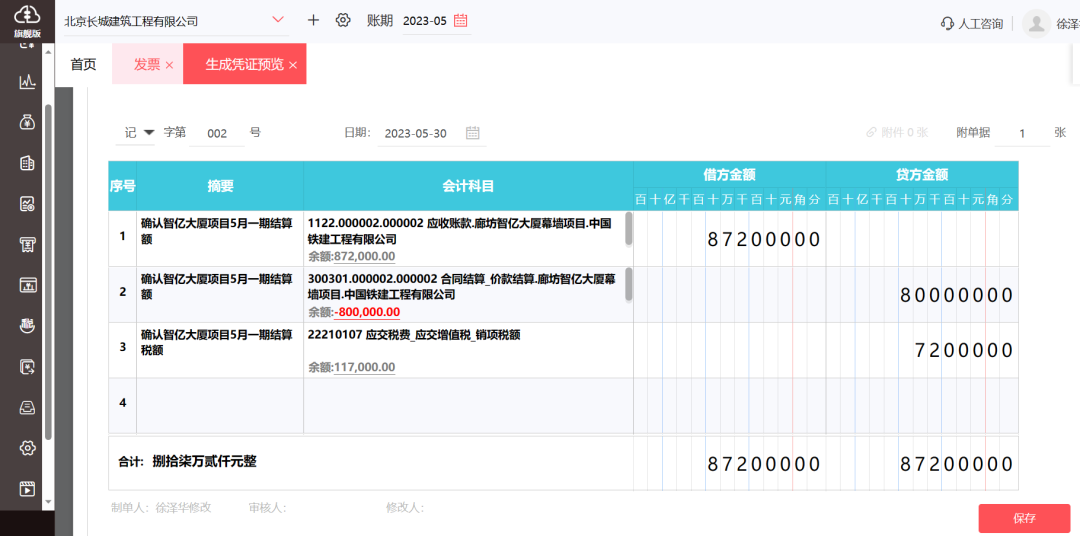Click the 保存 button
This screenshot has width=1080, height=536.
(x=1024, y=518)
